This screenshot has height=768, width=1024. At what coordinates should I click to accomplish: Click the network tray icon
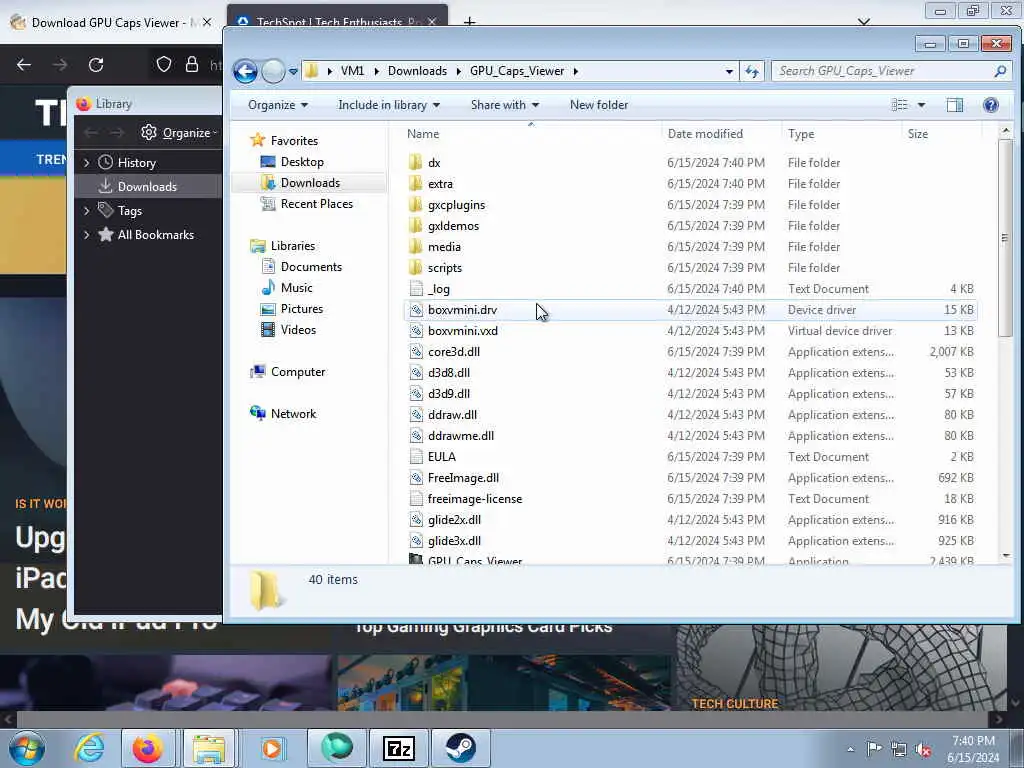click(899, 750)
